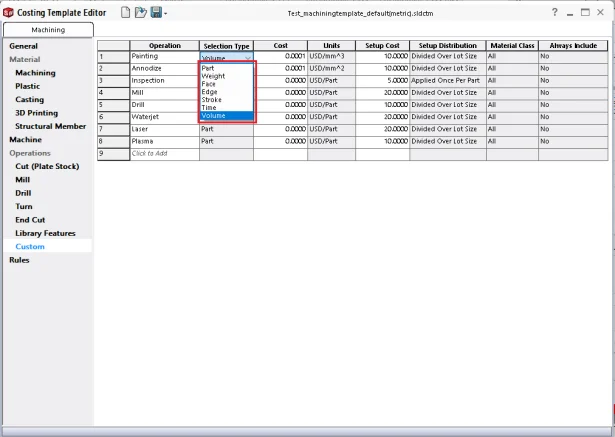615x437 pixels.
Task: Click Mill row setup cost 20.0000
Action: coord(382,93)
